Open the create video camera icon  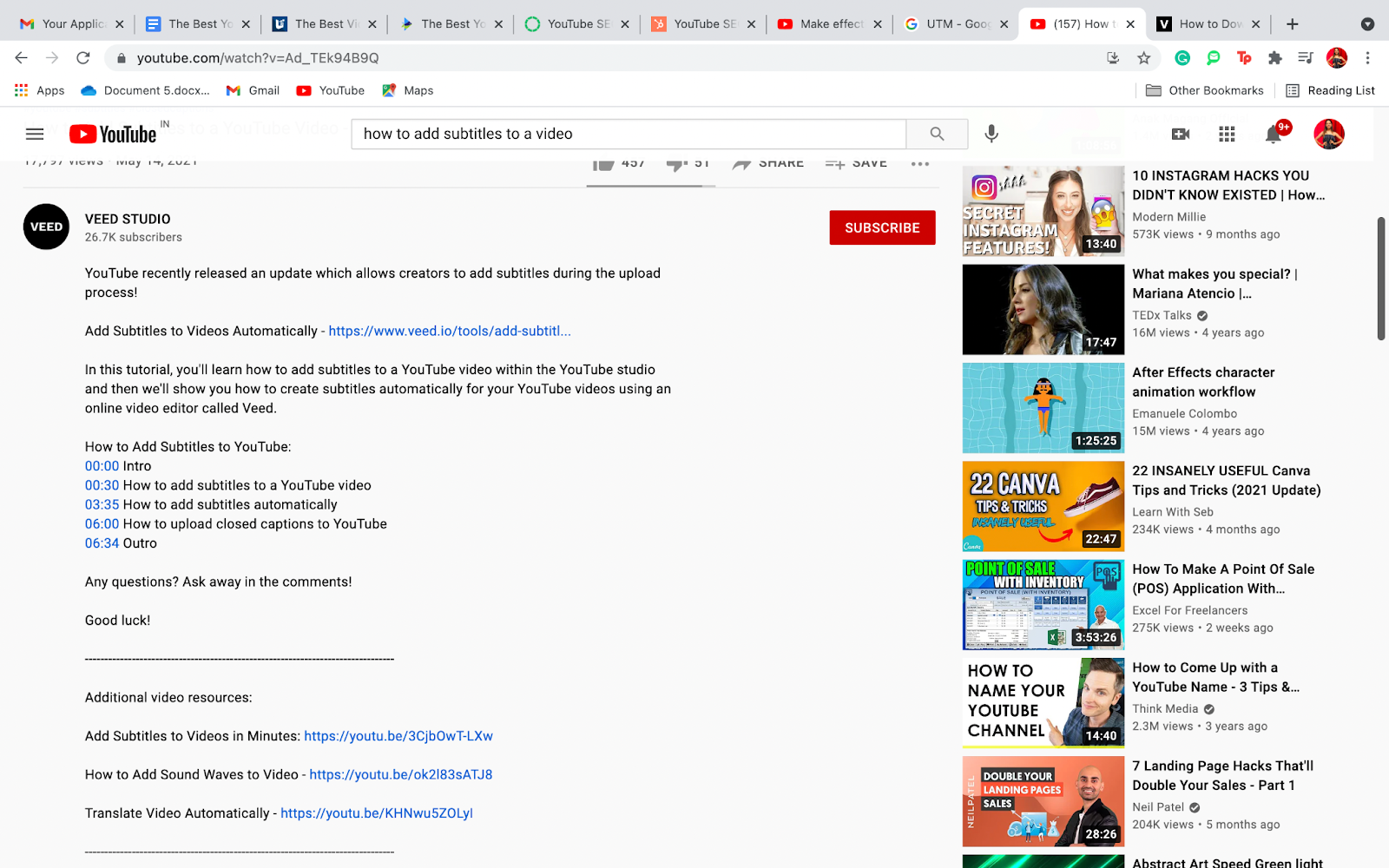pos(1181,134)
